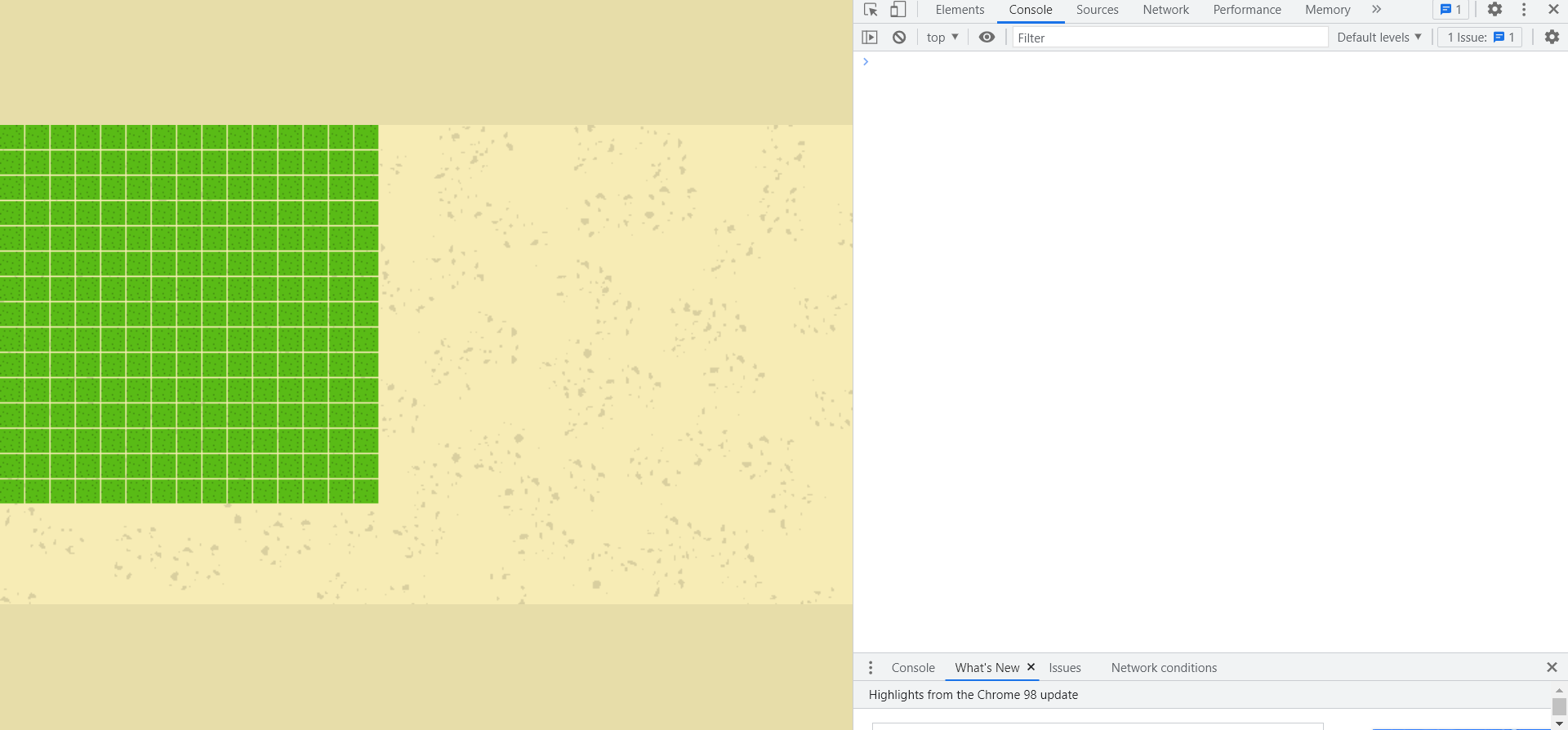Open the customize DevTools three-dot menu
The image size is (1568, 730).
click(x=1524, y=10)
